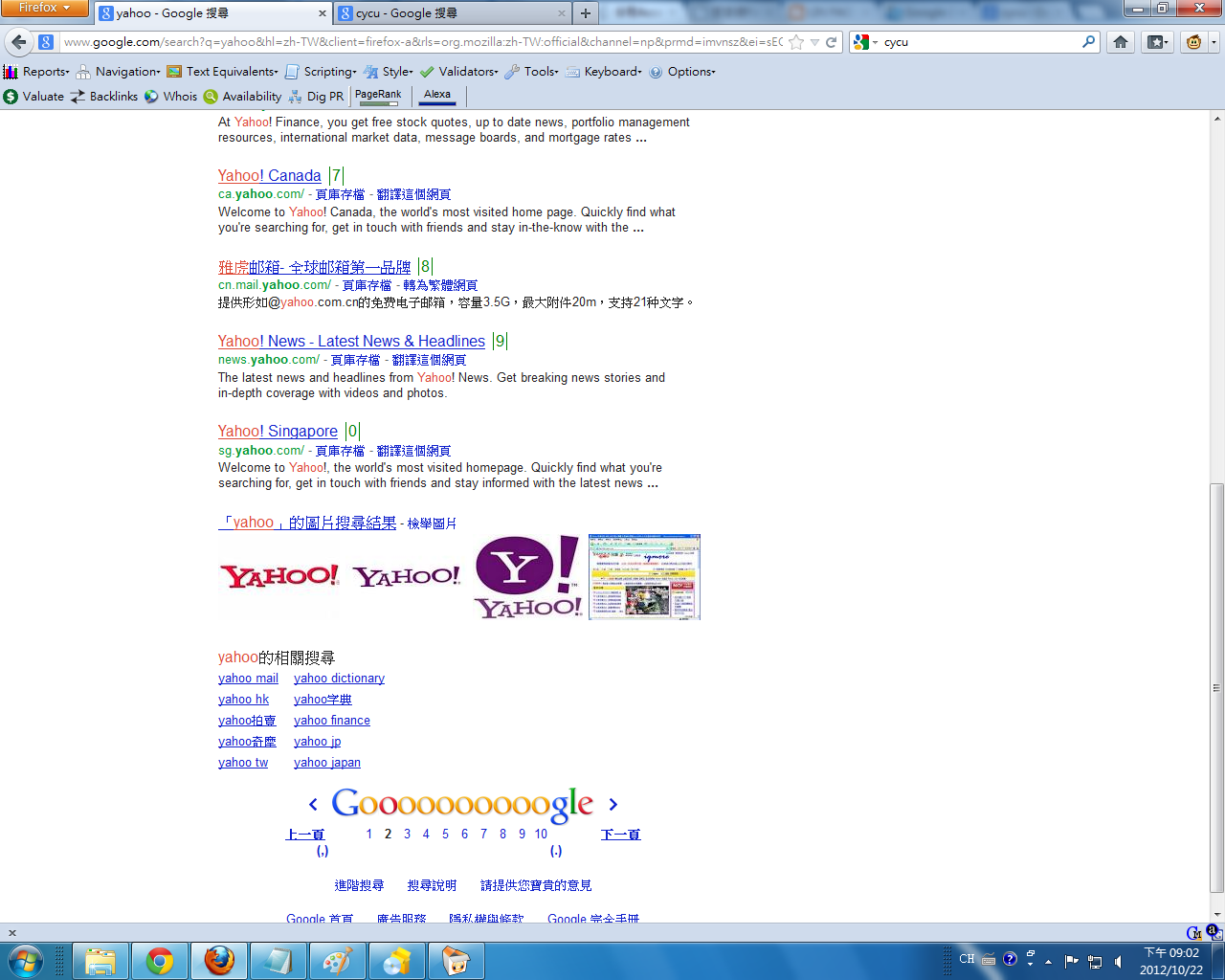Show the Alexa rank indicator

pyautogui.click(x=437, y=97)
